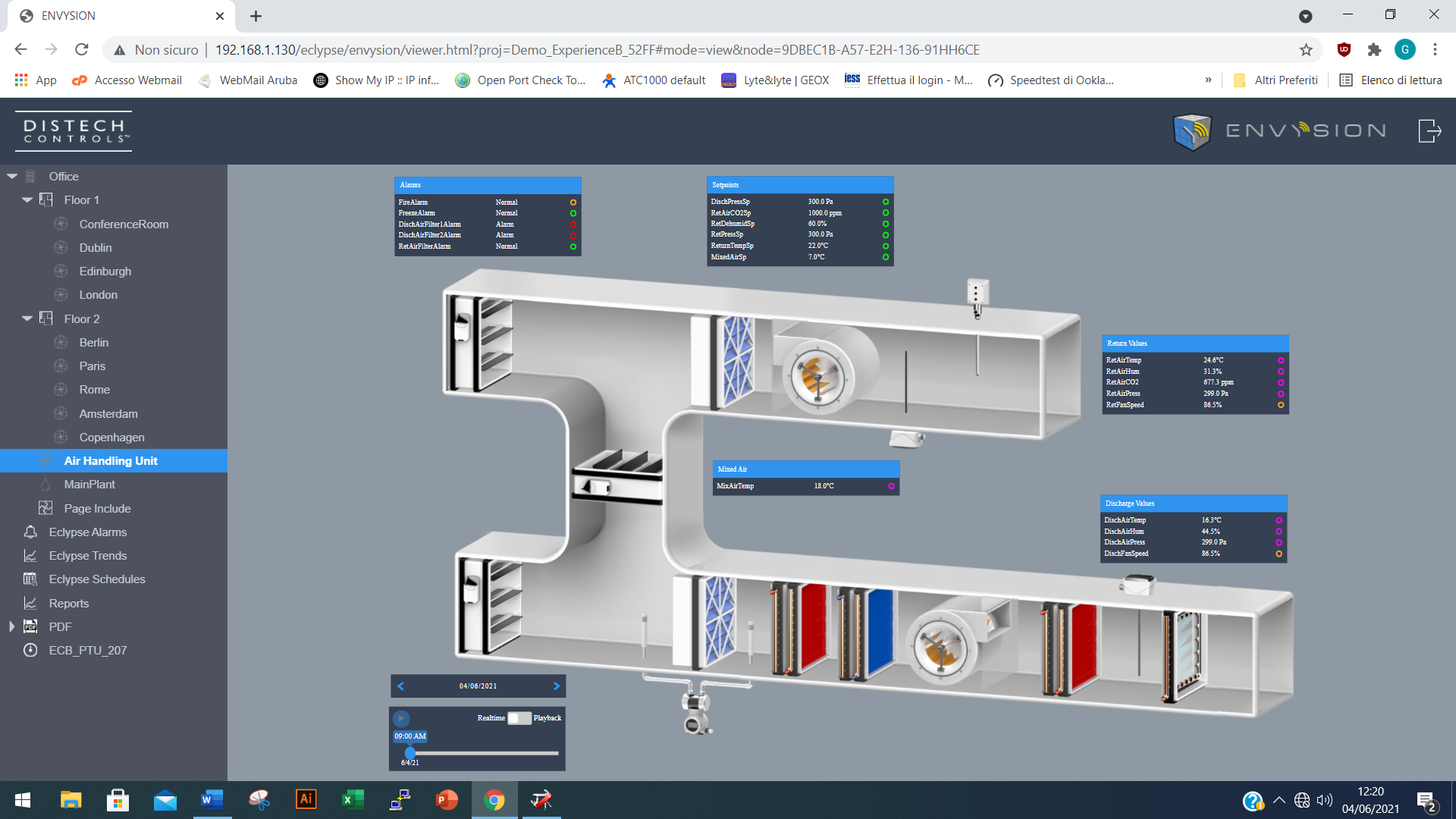Toggle the Realtime/Playback switch

[519, 717]
